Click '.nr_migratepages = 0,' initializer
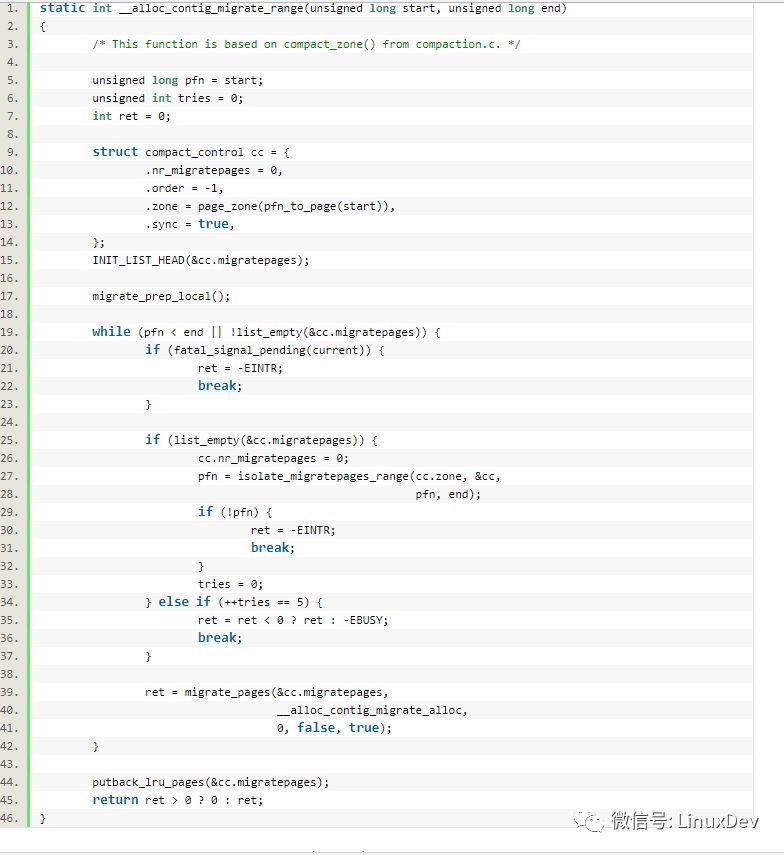 coord(214,170)
